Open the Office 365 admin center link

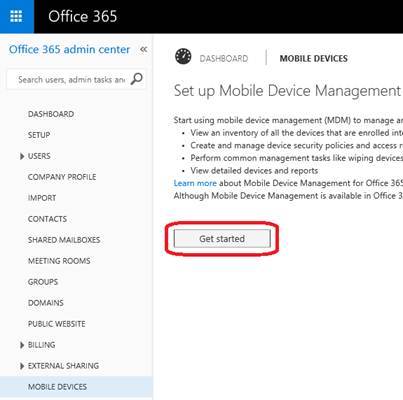tap(69, 49)
